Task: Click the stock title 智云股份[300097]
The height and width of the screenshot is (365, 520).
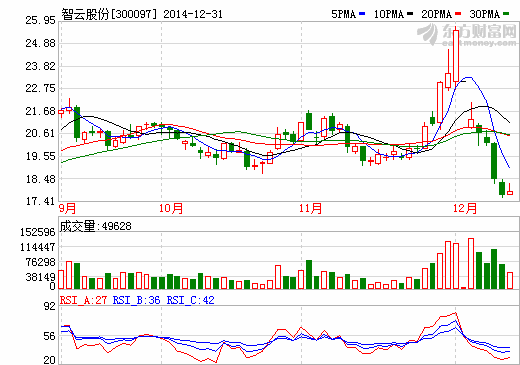Action: coord(109,14)
